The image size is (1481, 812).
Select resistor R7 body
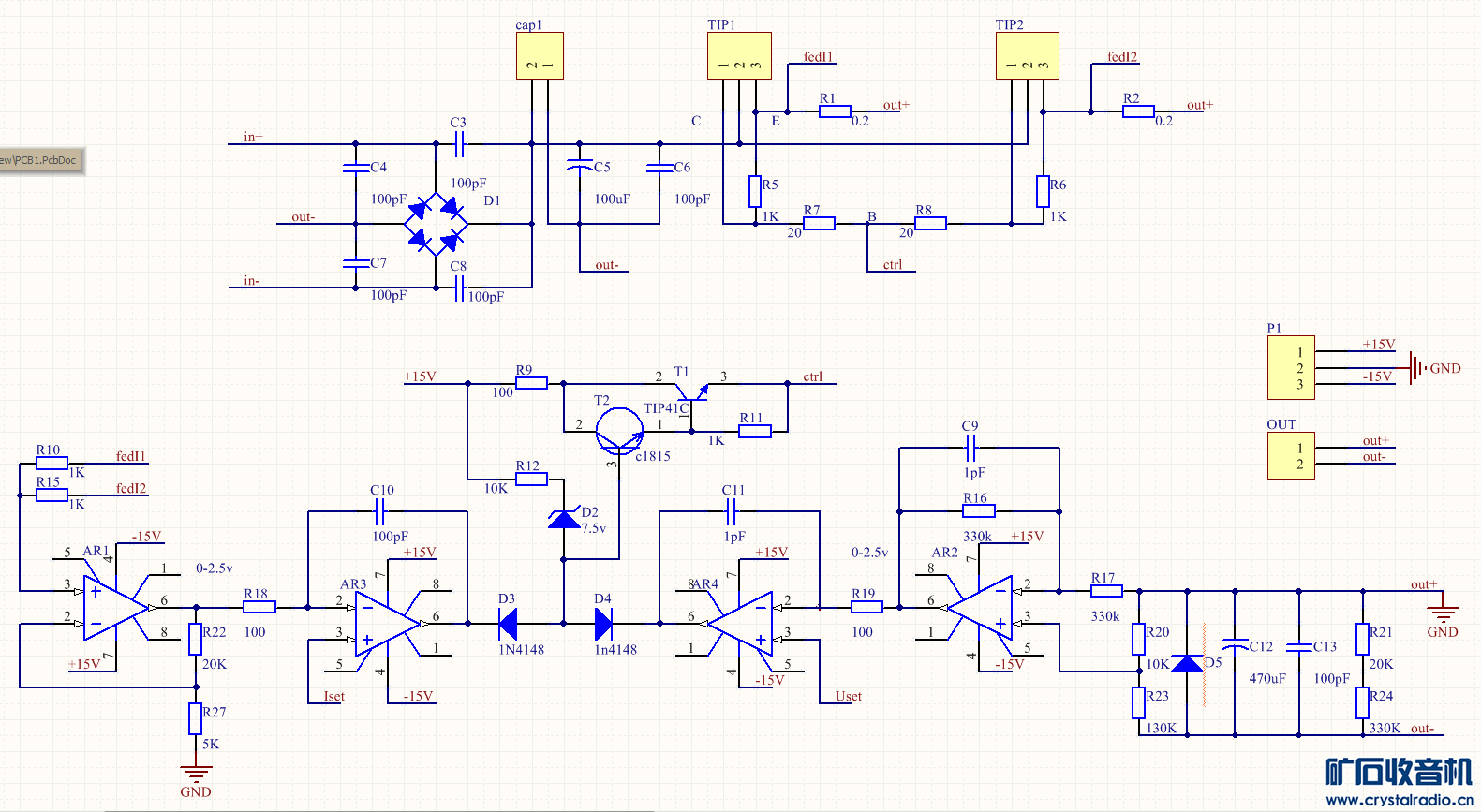click(819, 224)
